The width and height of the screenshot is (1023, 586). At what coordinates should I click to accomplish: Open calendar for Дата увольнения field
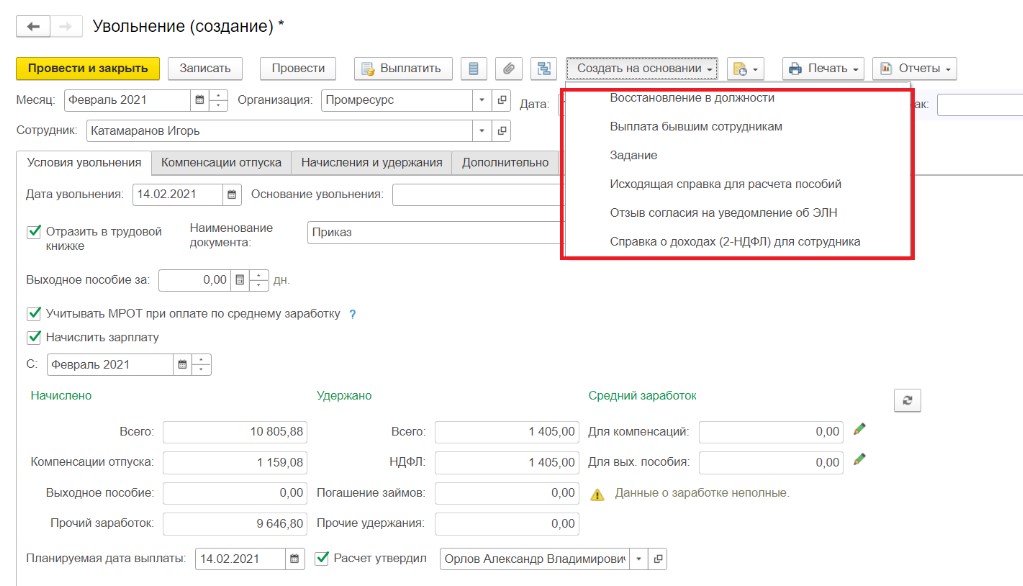point(232,195)
